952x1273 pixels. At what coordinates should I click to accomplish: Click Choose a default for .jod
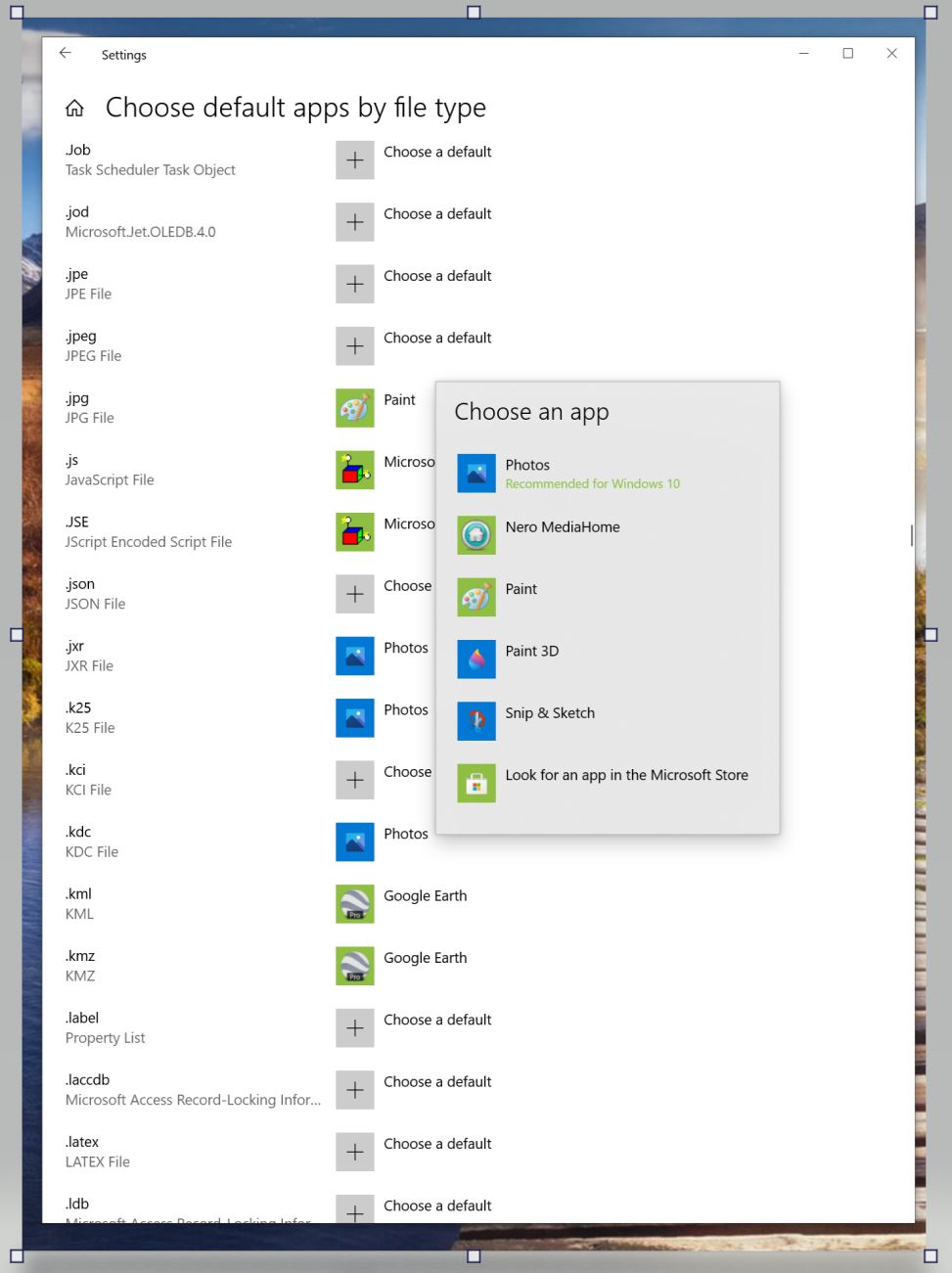pyautogui.click(x=437, y=213)
